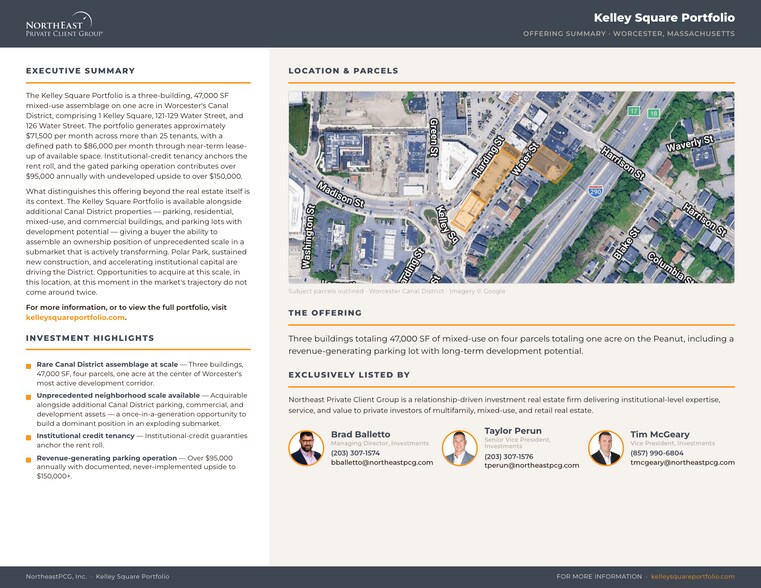Click orange bullet beside Revenue-generating parking operation
761x588 pixels.
pyautogui.click(x=29, y=459)
